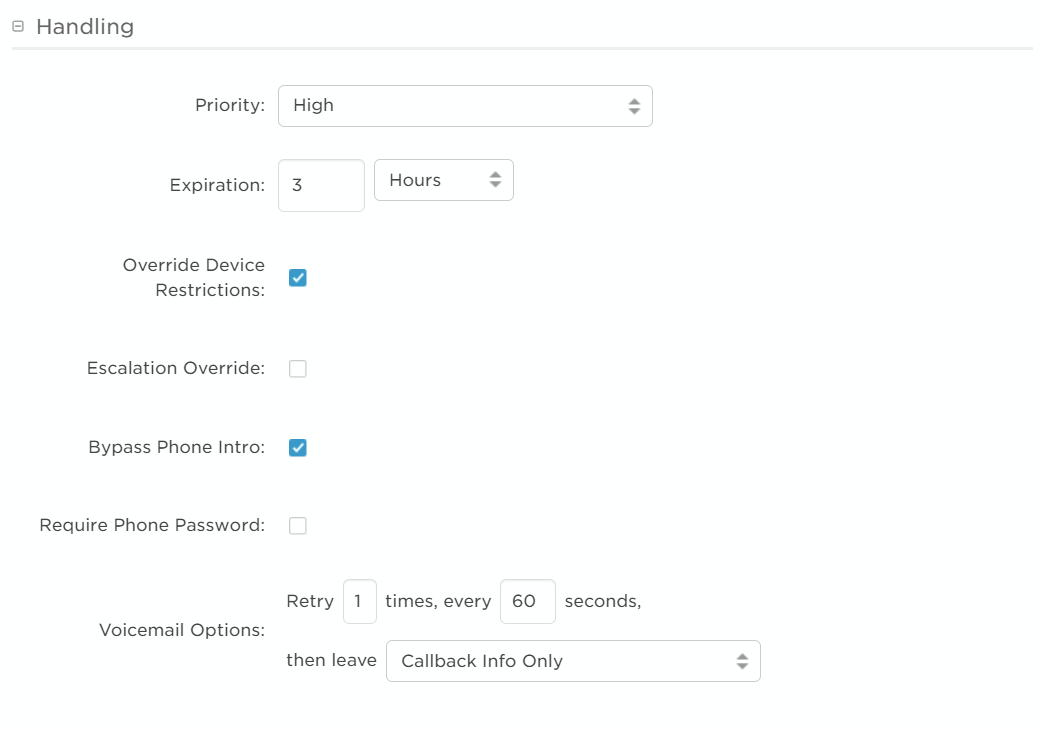
Task: Click the Require Phone Password label
Action: coord(152,526)
